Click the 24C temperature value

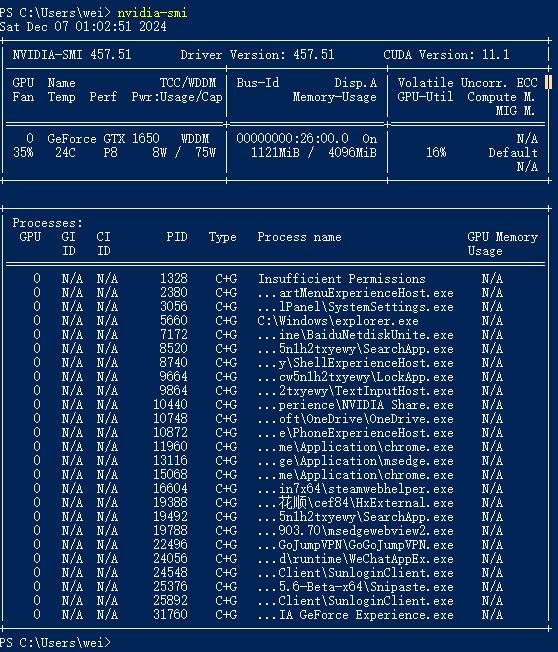[65, 153]
